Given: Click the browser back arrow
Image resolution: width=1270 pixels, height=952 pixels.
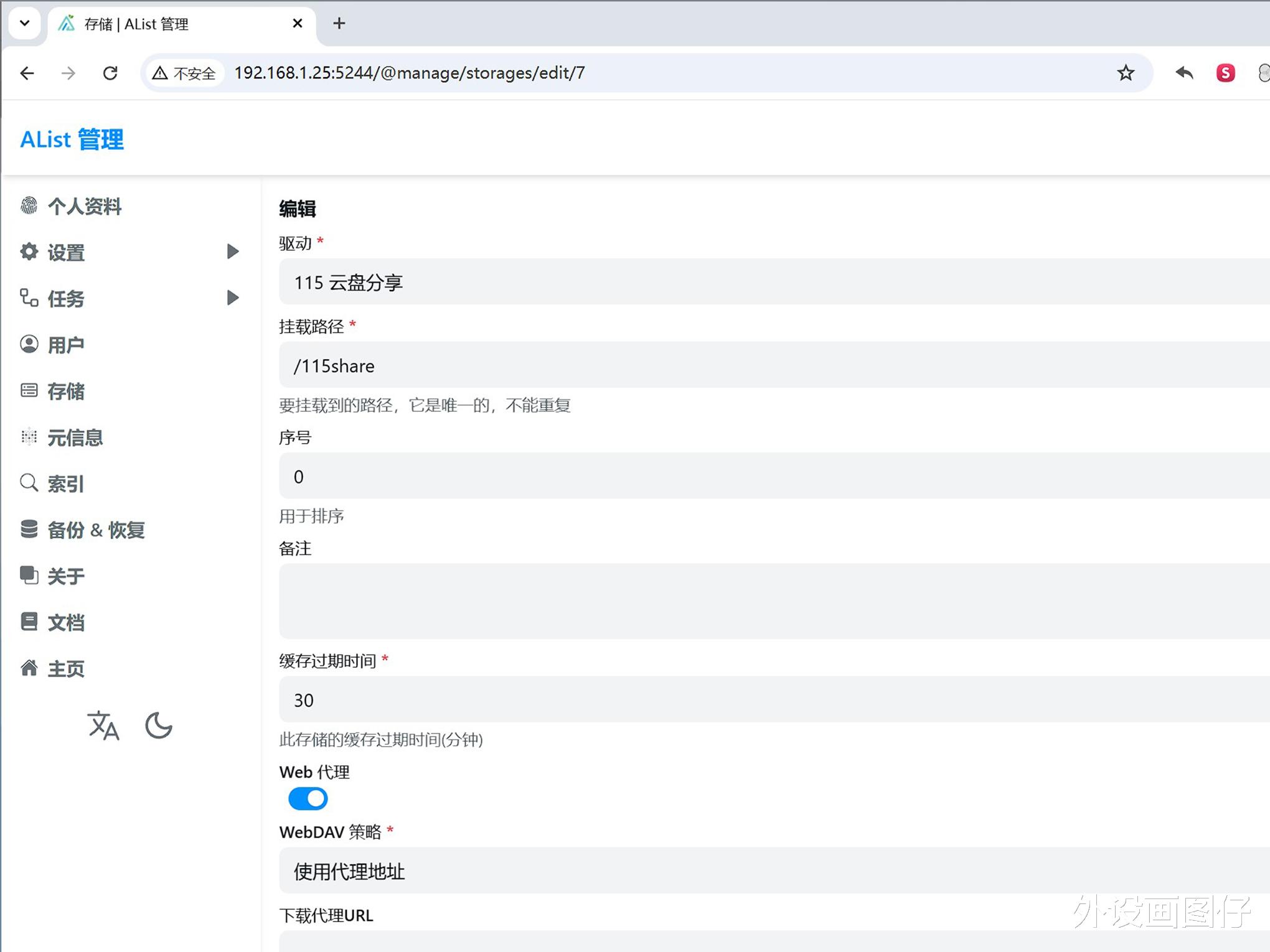Looking at the screenshot, I should tap(27, 73).
